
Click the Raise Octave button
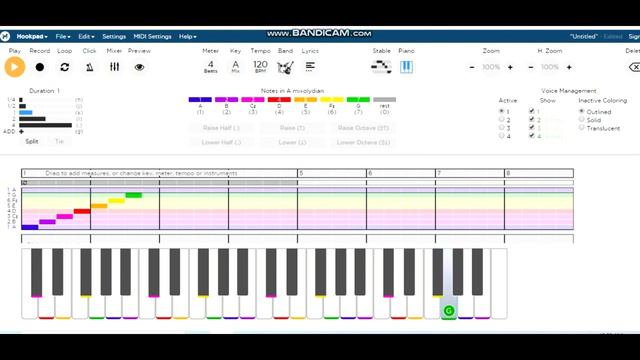363,128
